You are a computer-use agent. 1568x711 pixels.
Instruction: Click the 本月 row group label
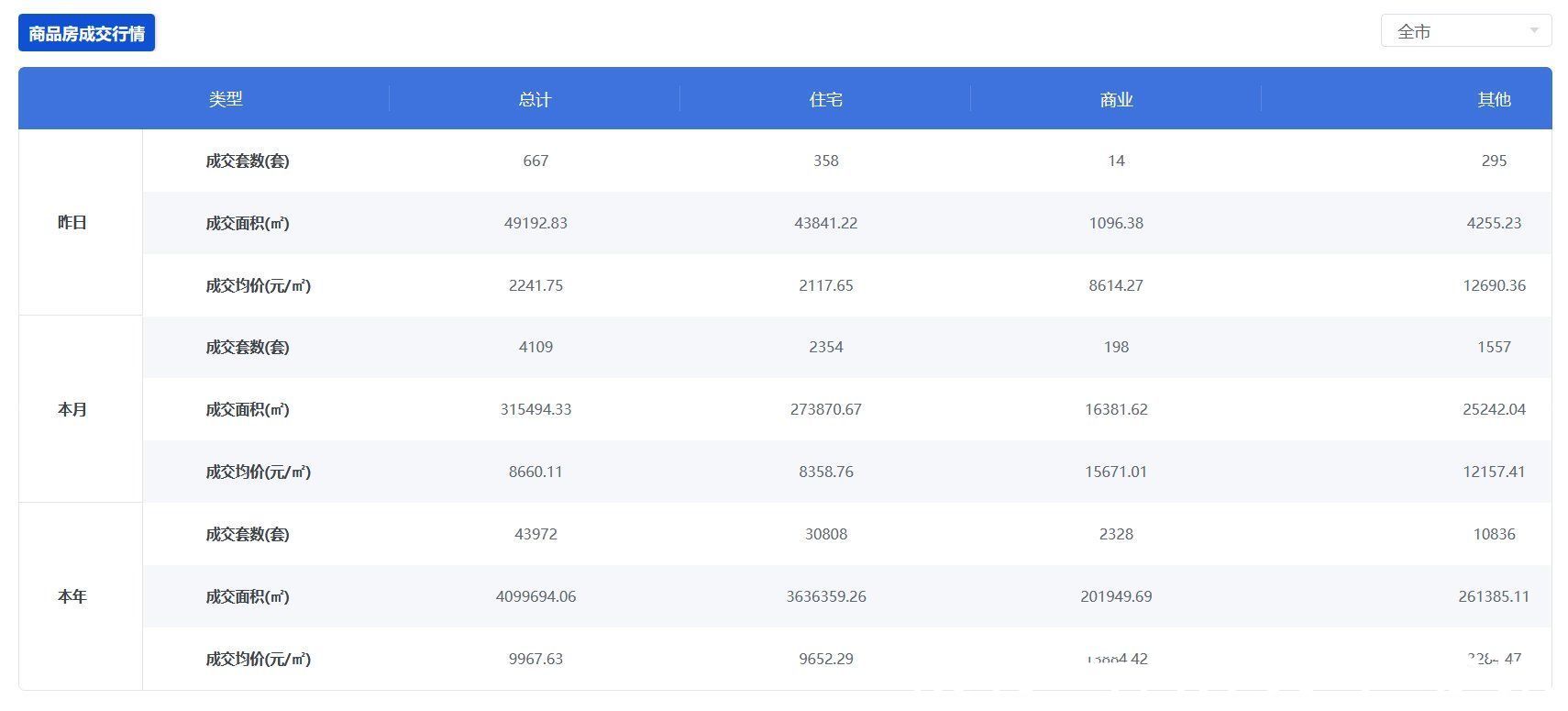pos(72,409)
